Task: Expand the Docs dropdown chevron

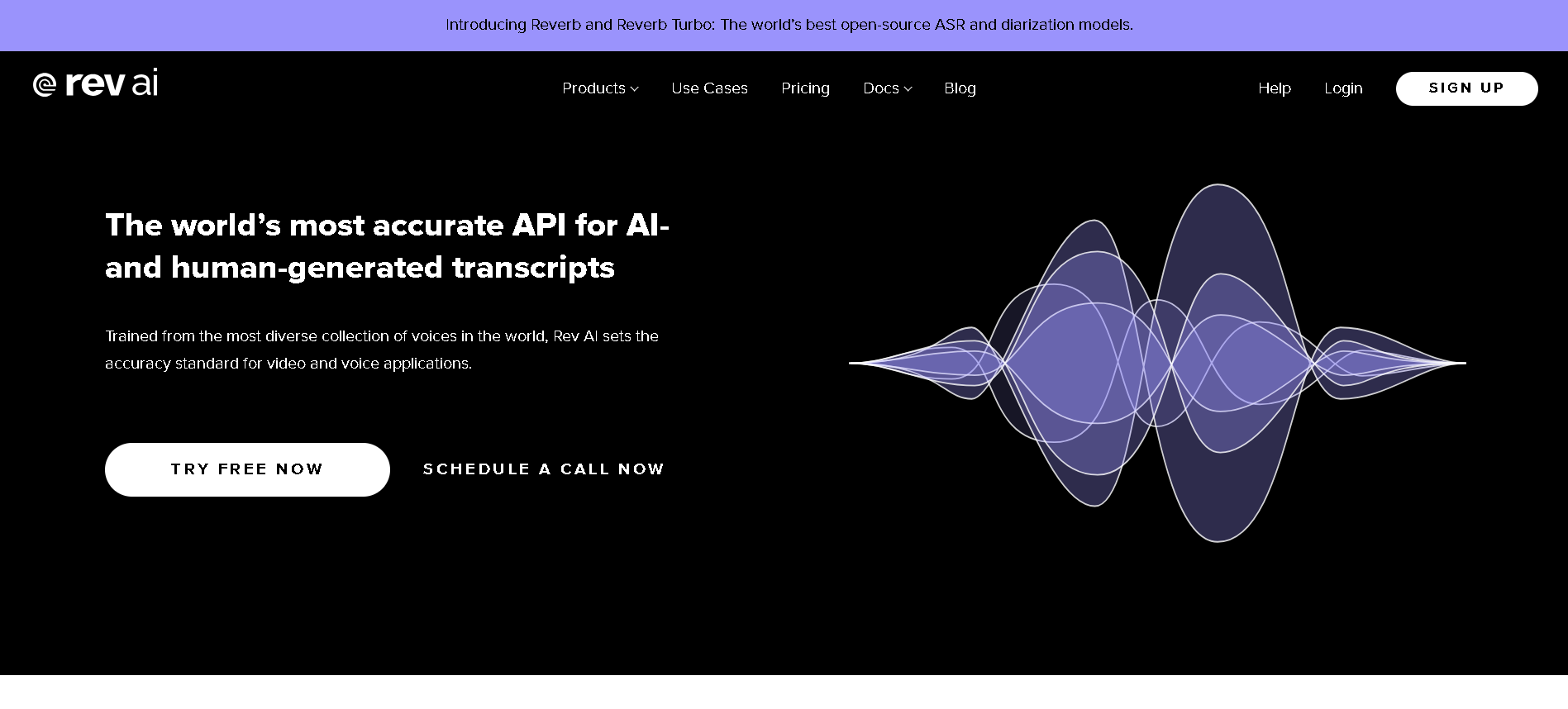Action: point(908,88)
